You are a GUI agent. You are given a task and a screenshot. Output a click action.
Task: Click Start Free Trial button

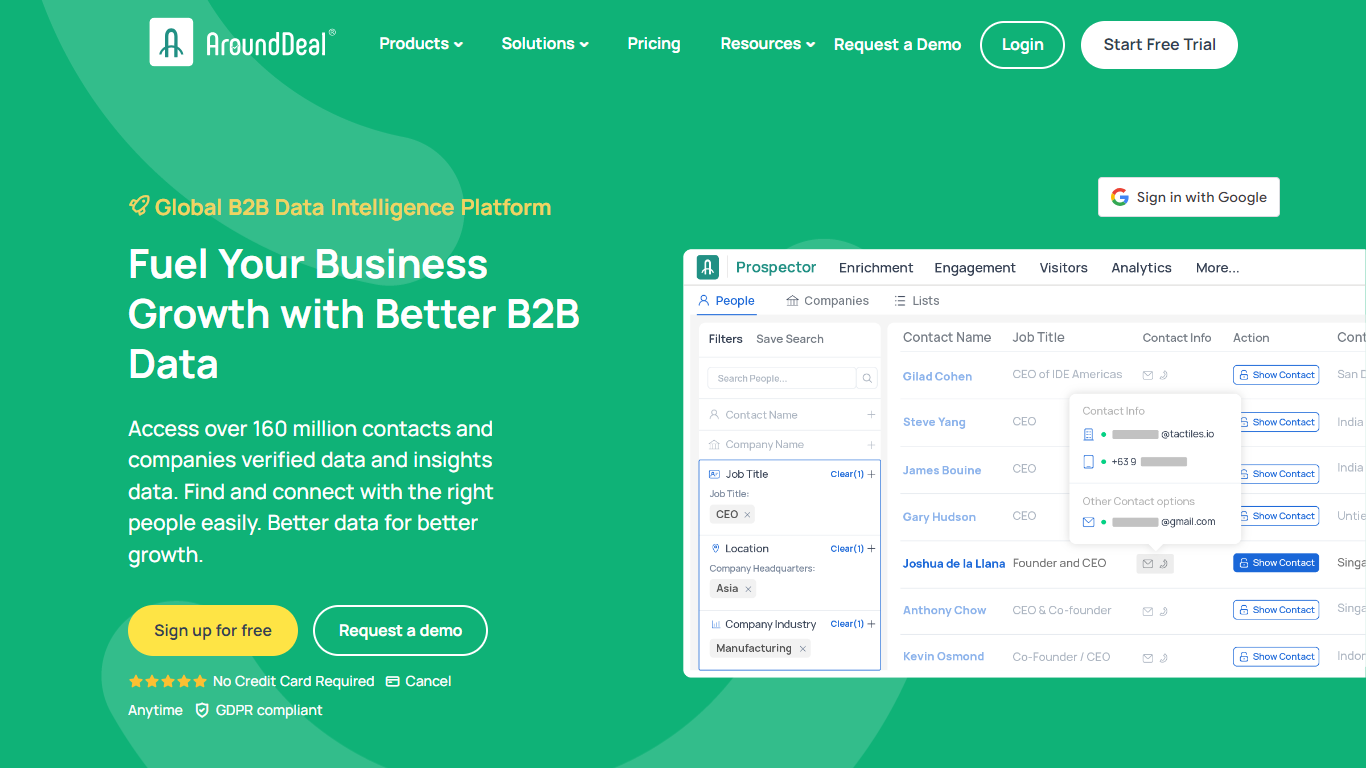tap(1159, 45)
